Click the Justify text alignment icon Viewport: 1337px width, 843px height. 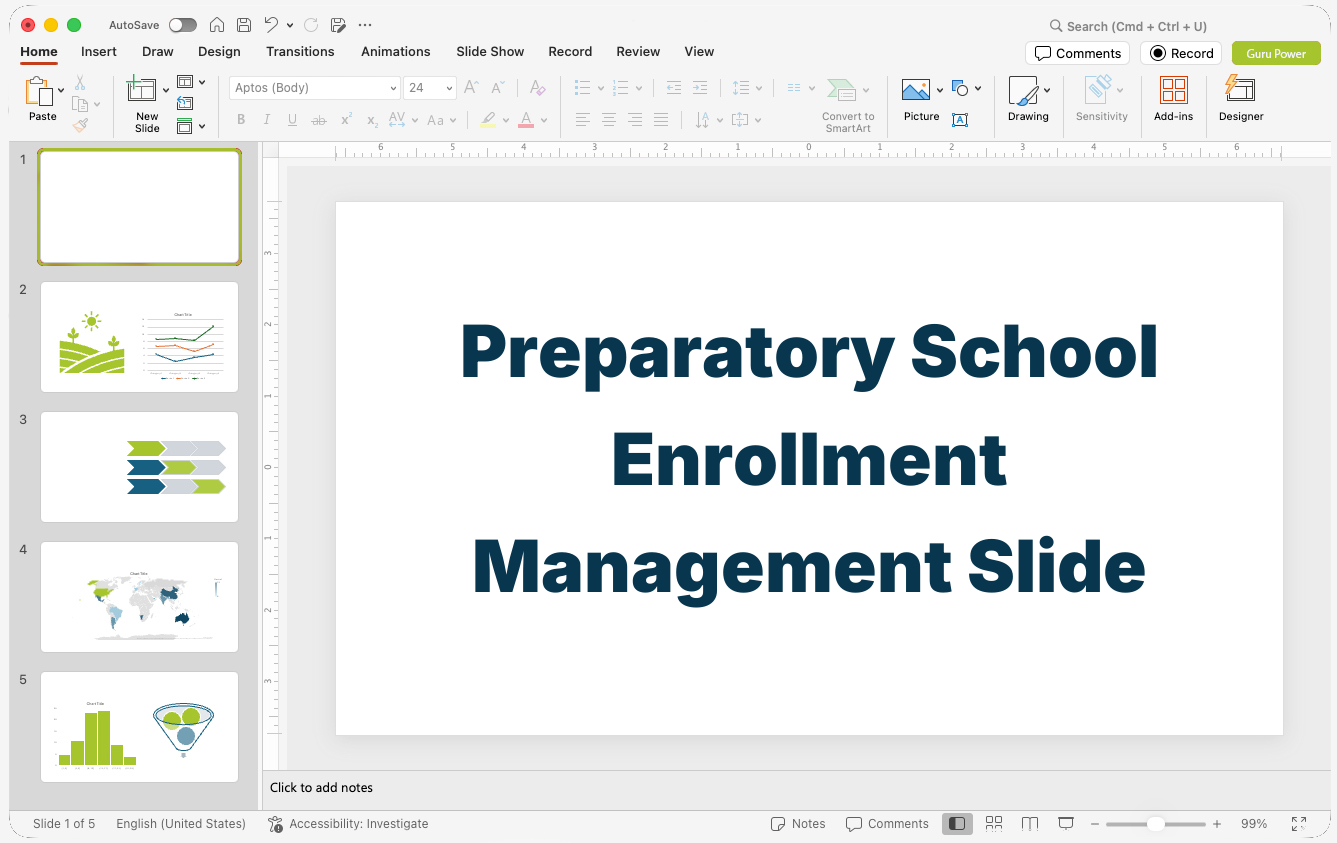tap(661, 120)
